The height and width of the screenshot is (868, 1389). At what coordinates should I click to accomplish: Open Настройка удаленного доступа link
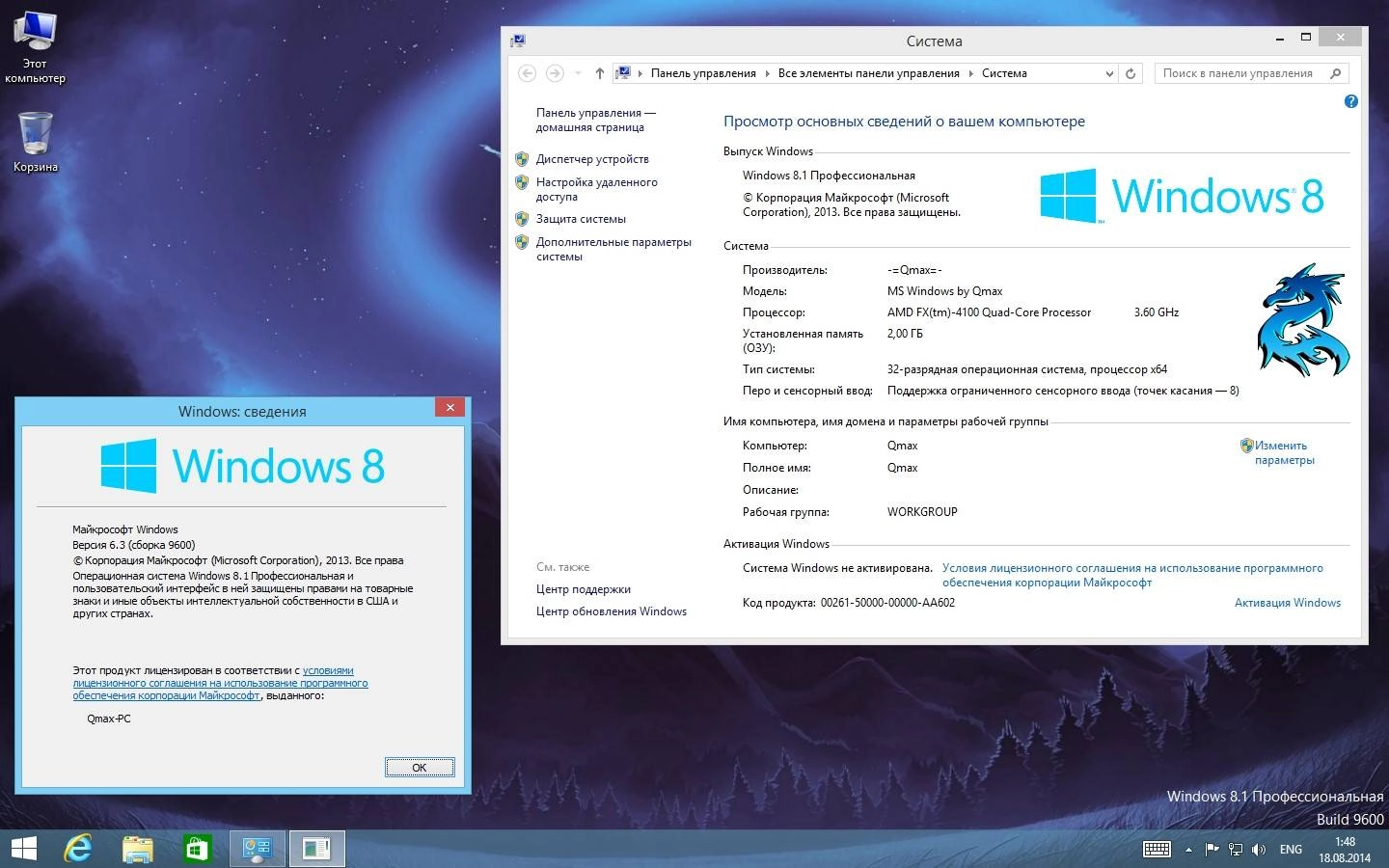pyautogui.click(x=596, y=189)
